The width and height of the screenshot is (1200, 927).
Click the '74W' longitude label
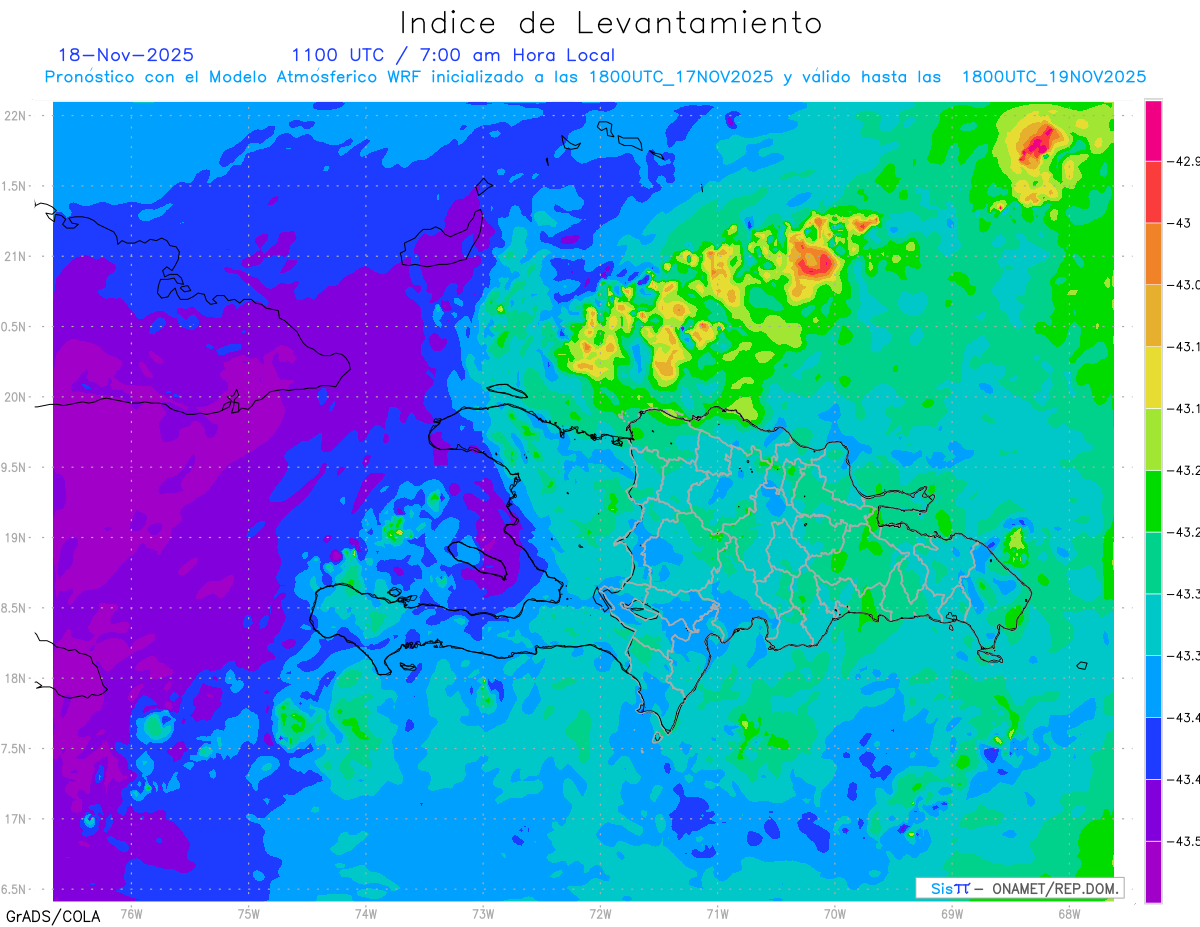366,912
